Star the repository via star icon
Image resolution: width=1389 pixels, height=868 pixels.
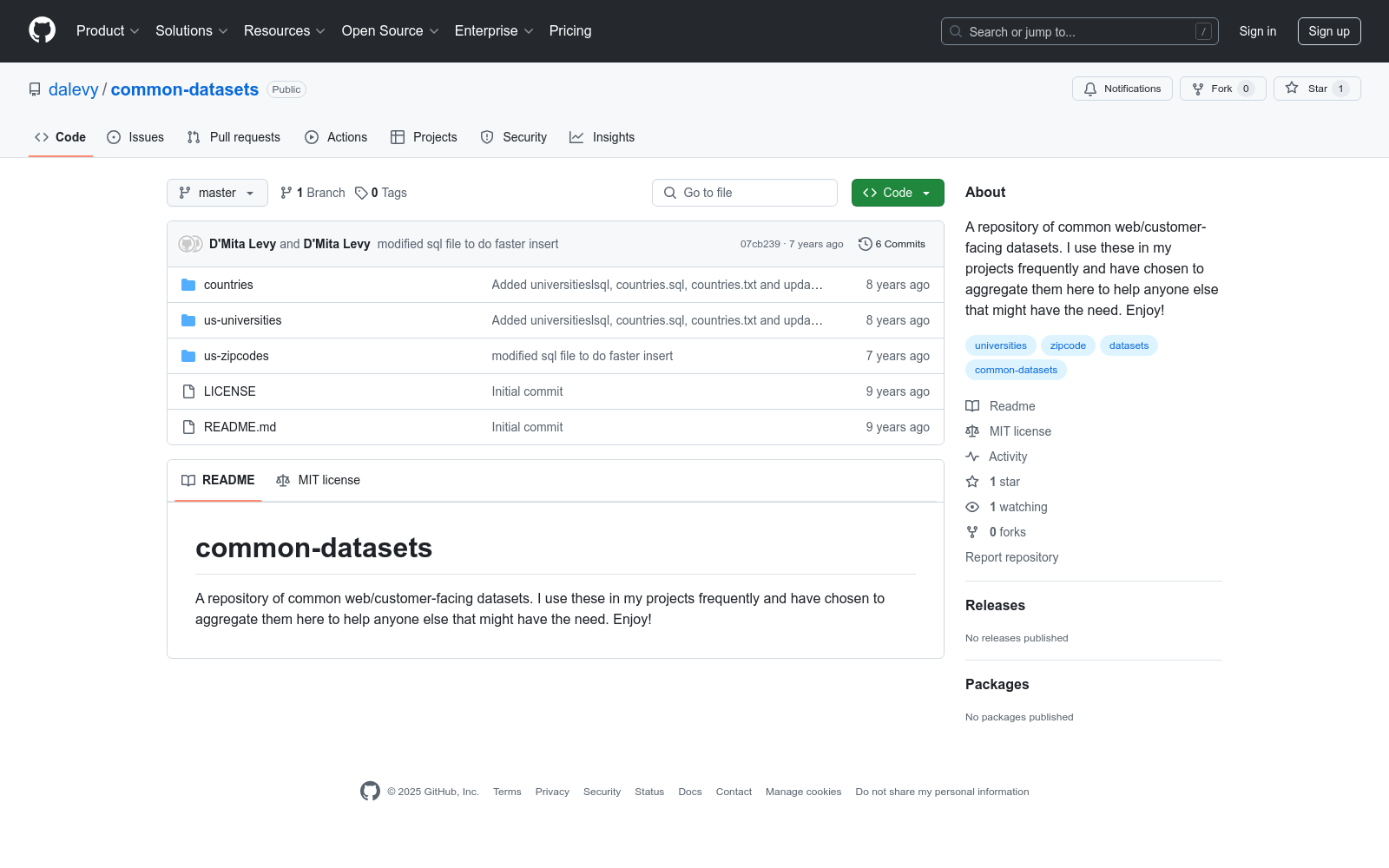tap(1292, 89)
